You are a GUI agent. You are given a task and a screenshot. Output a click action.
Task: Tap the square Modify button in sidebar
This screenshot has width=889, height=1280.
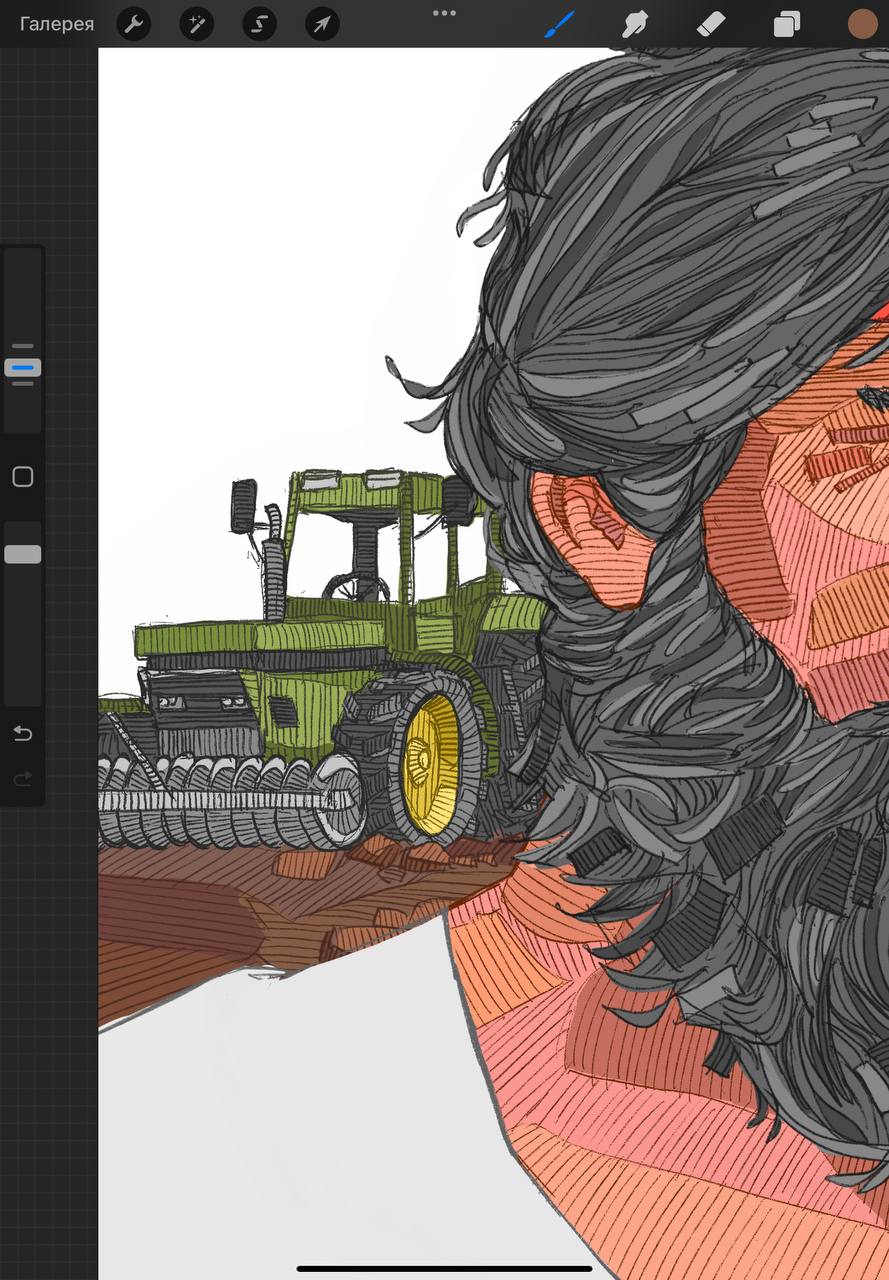click(x=23, y=477)
